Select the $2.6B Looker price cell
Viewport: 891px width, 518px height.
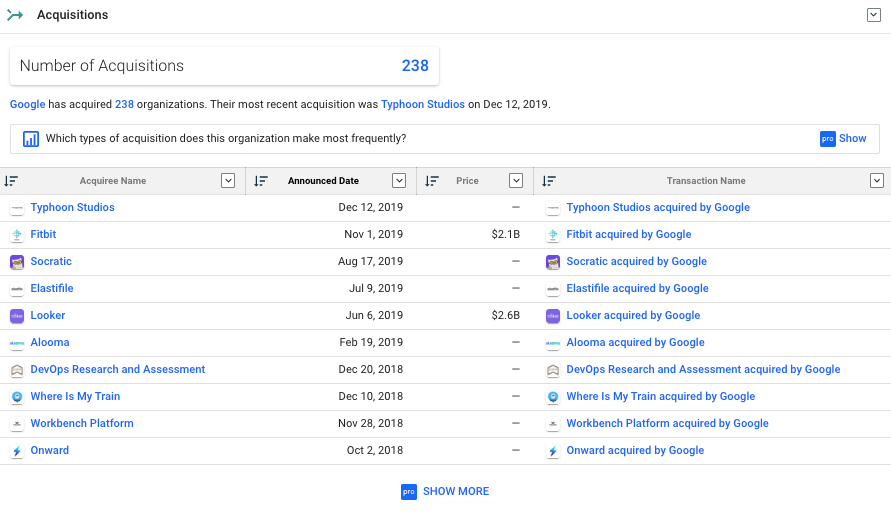tap(506, 315)
